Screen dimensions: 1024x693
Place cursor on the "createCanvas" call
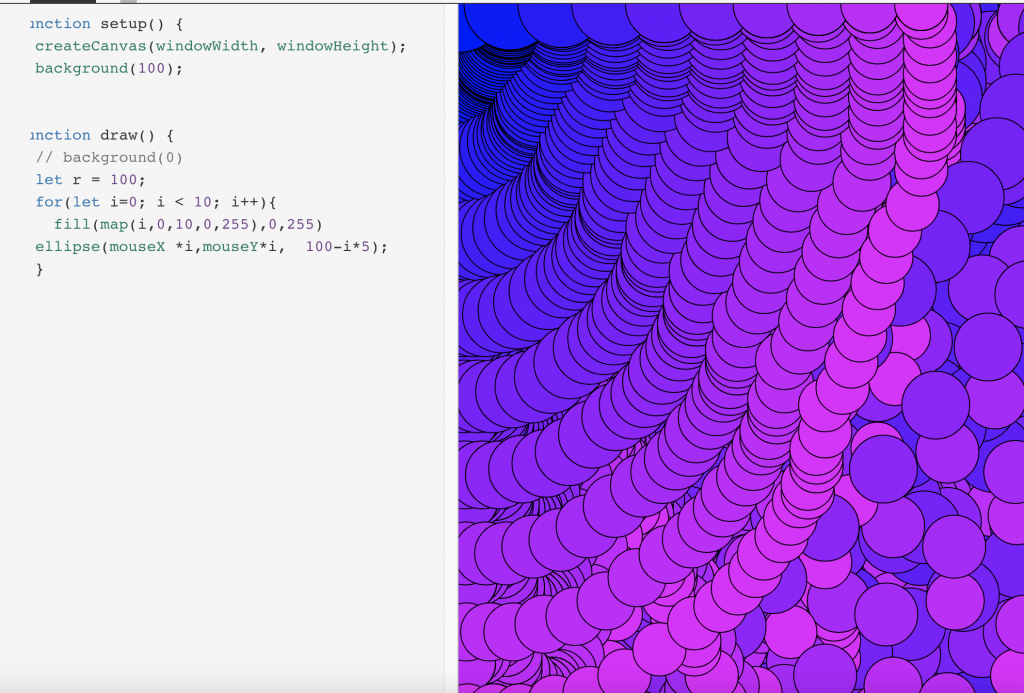(91, 46)
